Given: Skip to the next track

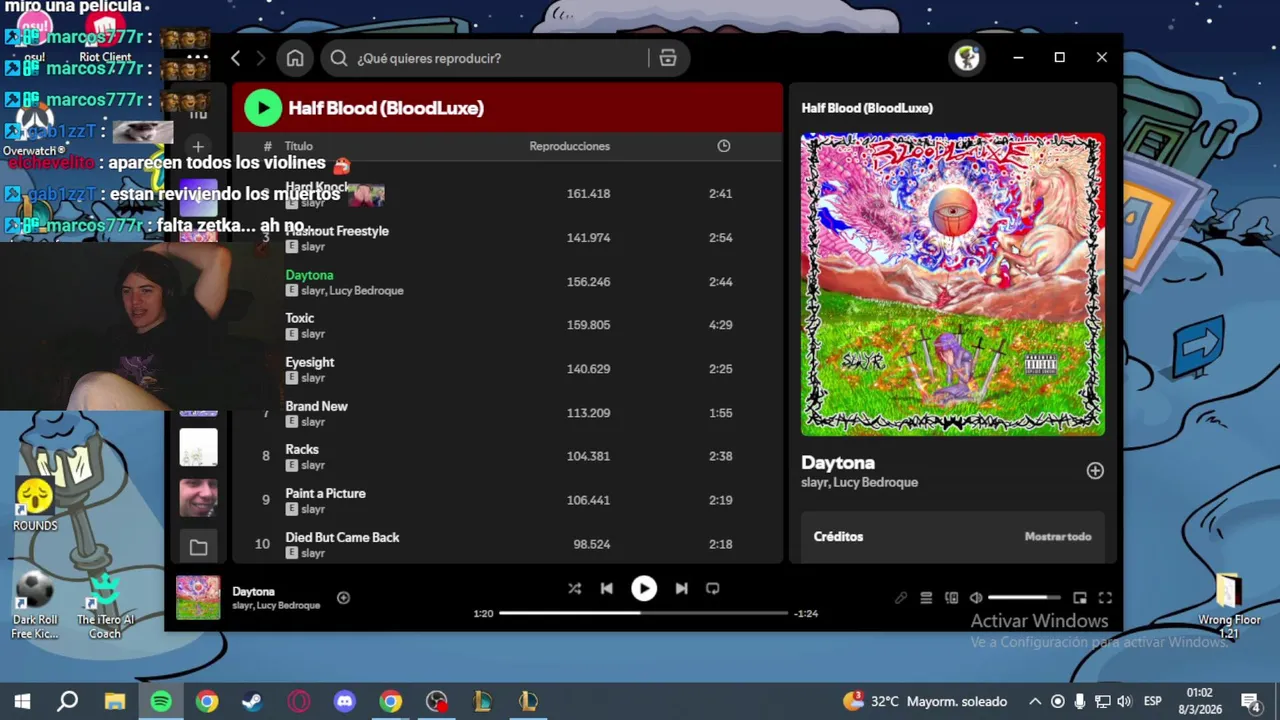Looking at the screenshot, I should pyautogui.click(x=681, y=589).
